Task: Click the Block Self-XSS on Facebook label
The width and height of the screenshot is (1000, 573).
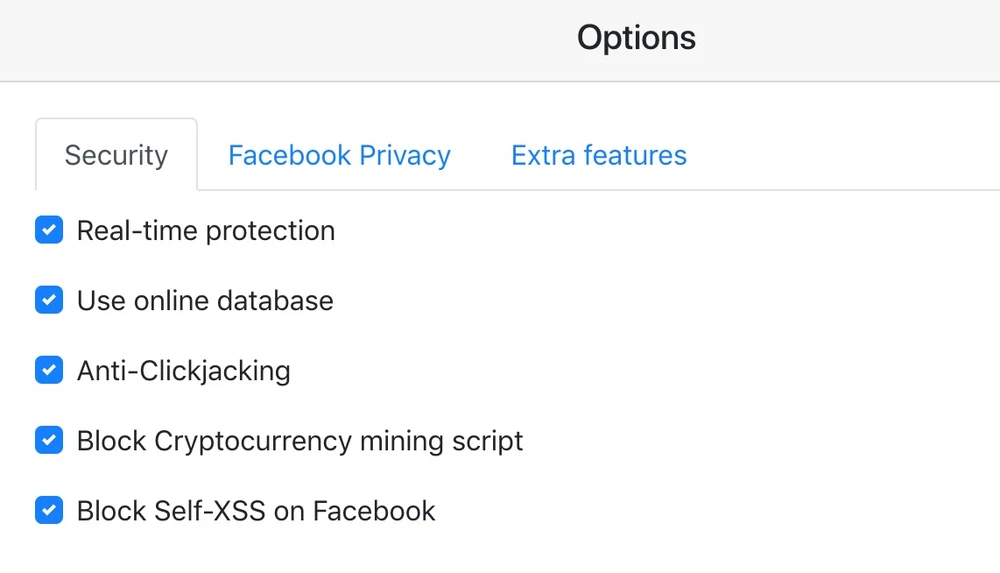Action: 255,511
